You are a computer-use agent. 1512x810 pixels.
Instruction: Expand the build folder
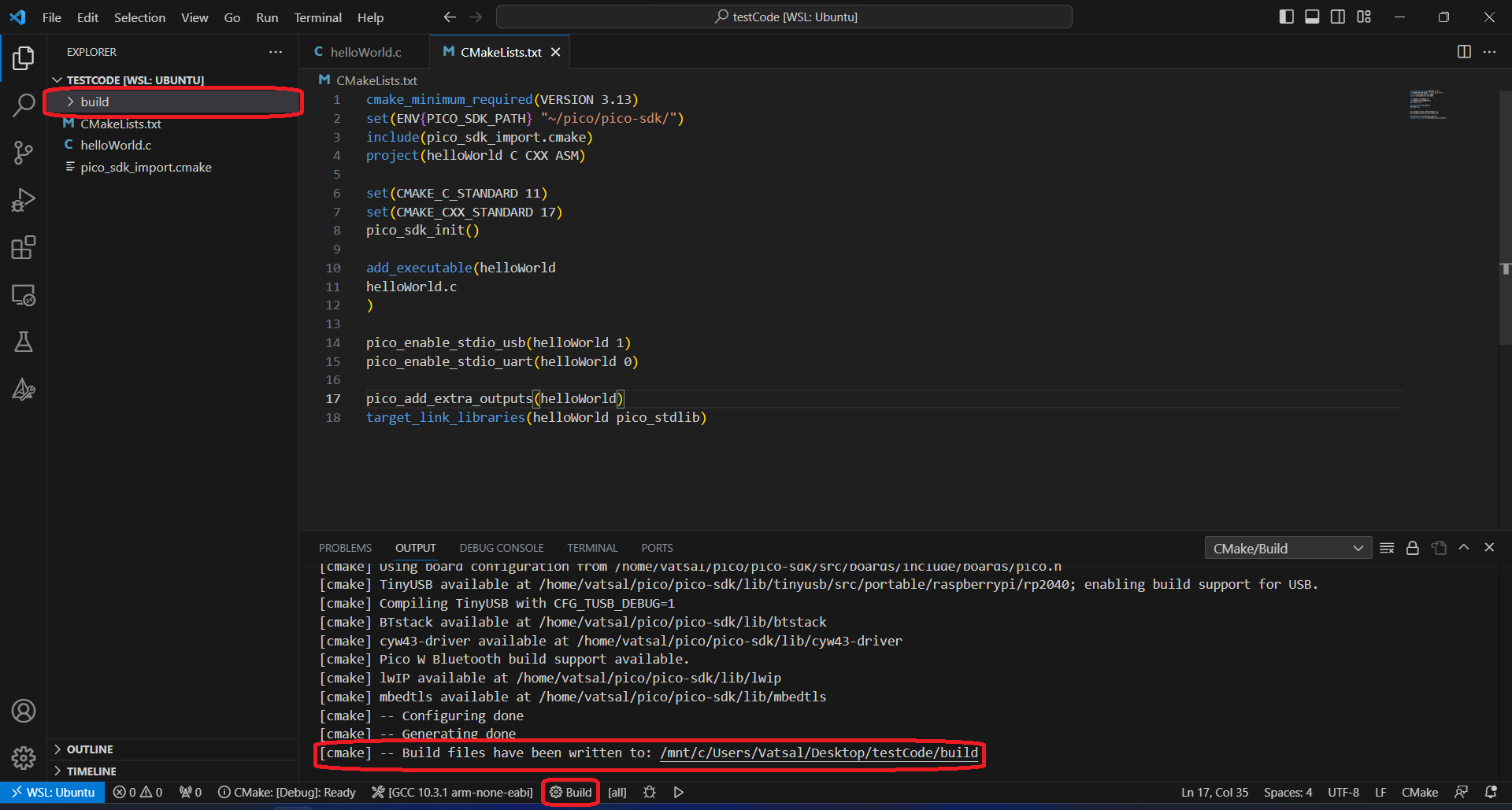click(x=94, y=102)
